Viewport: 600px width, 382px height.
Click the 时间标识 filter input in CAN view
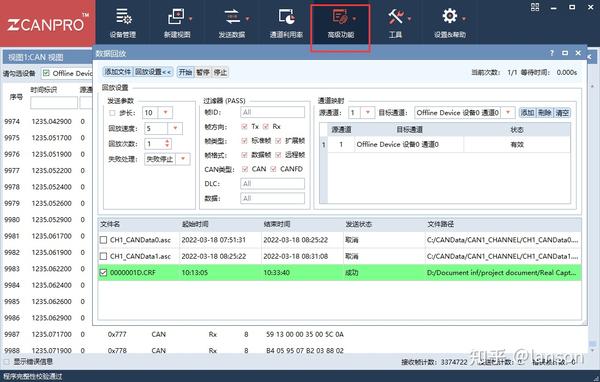[x=54, y=103]
